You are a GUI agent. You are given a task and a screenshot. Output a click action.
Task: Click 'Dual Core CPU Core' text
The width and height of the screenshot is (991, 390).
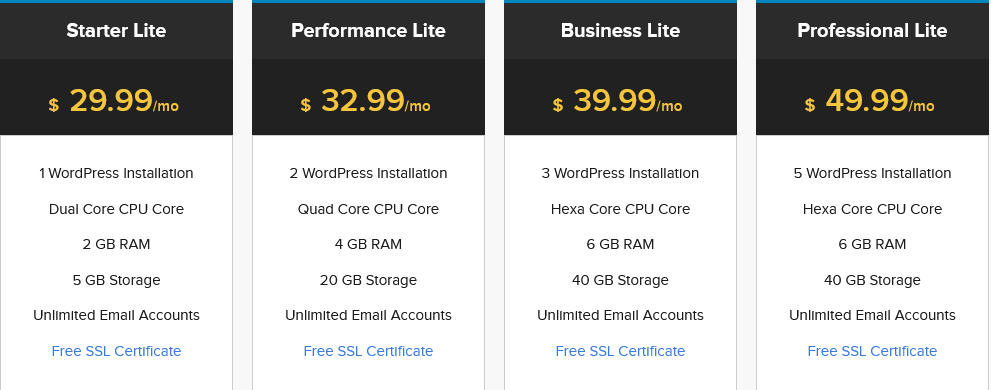click(116, 209)
